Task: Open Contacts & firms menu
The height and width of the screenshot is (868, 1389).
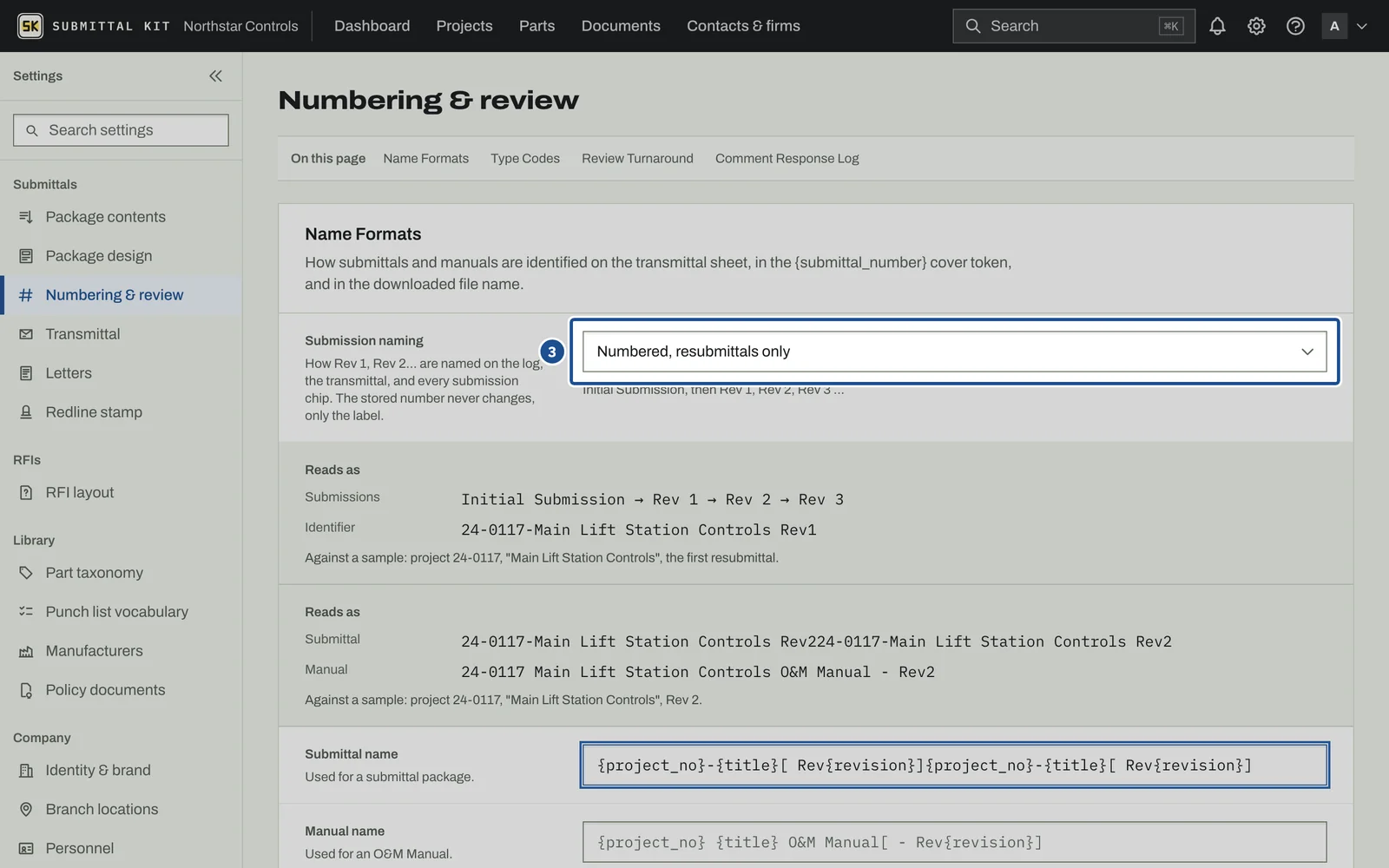Action: pyautogui.click(x=743, y=26)
